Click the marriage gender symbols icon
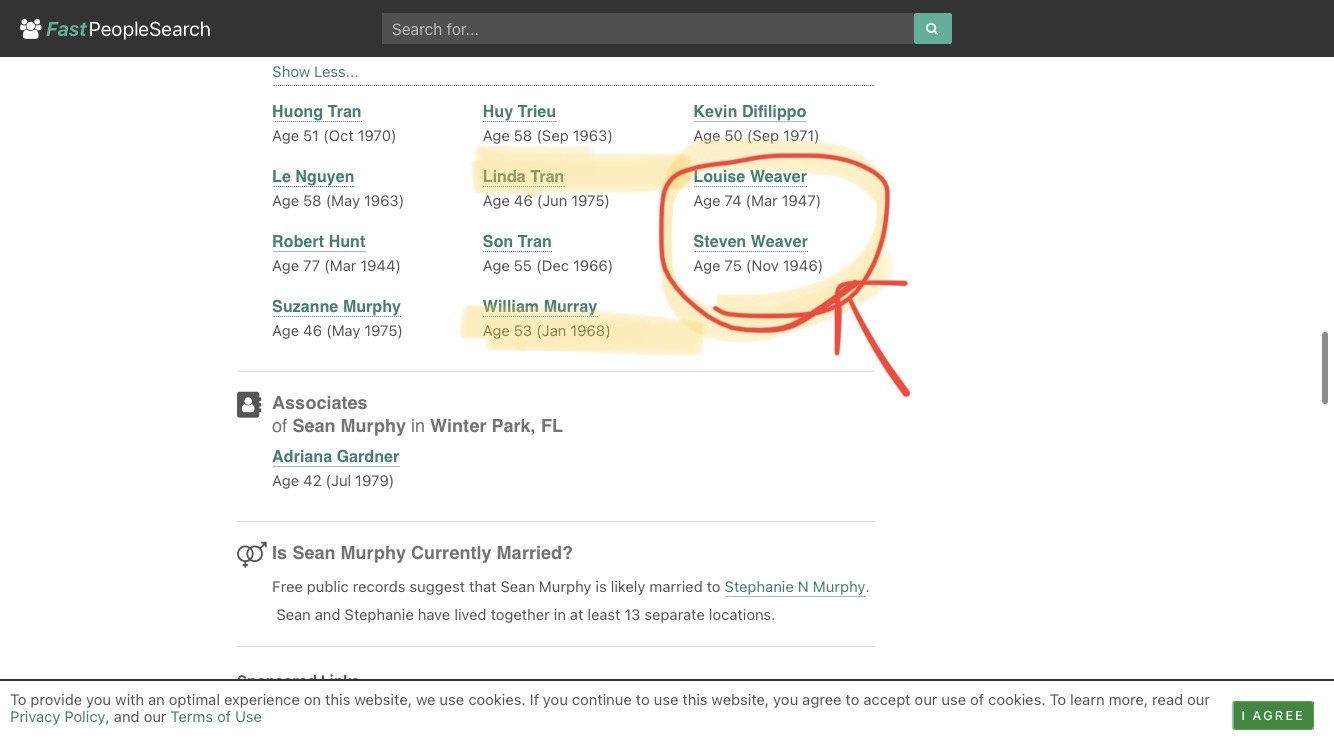This screenshot has width=1334, height=750. click(x=251, y=554)
